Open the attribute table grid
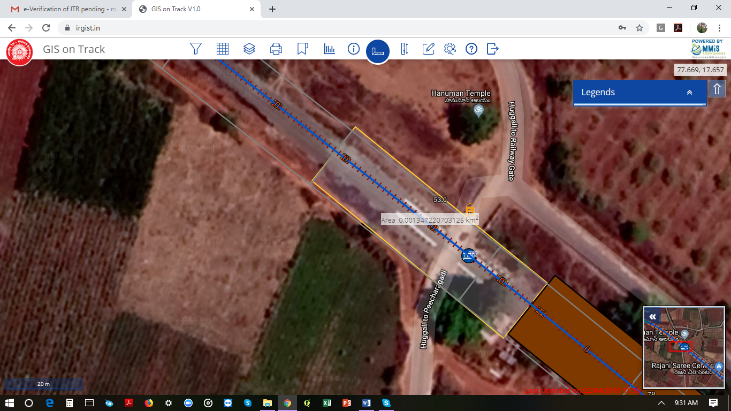 tap(223, 49)
